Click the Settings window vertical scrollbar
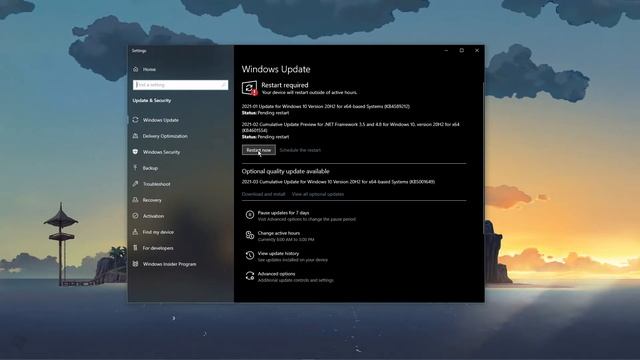 coord(483,157)
